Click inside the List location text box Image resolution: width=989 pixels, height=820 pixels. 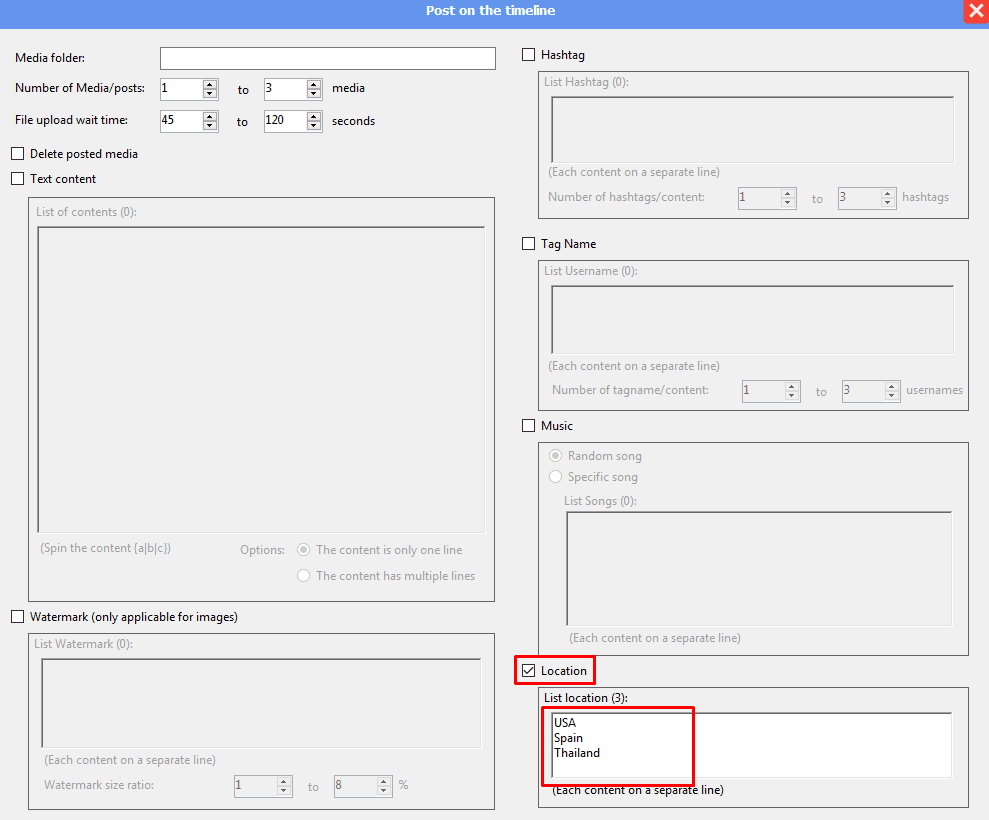pyautogui.click(x=750, y=745)
